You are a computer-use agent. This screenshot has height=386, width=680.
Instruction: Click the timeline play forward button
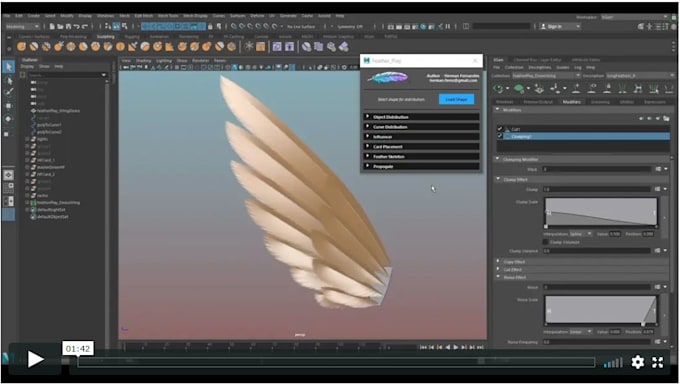pyautogui.click(x=455, y=347)
